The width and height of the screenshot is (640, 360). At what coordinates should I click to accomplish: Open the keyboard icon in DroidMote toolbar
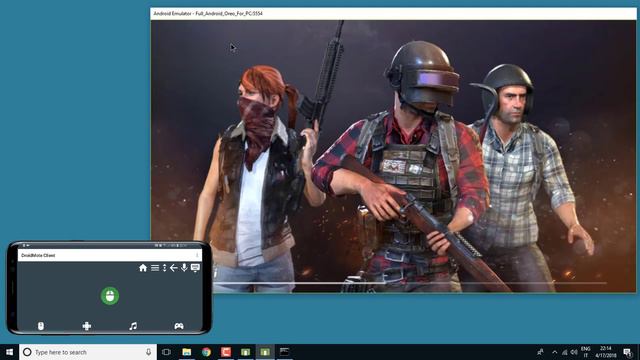(195, 268)
